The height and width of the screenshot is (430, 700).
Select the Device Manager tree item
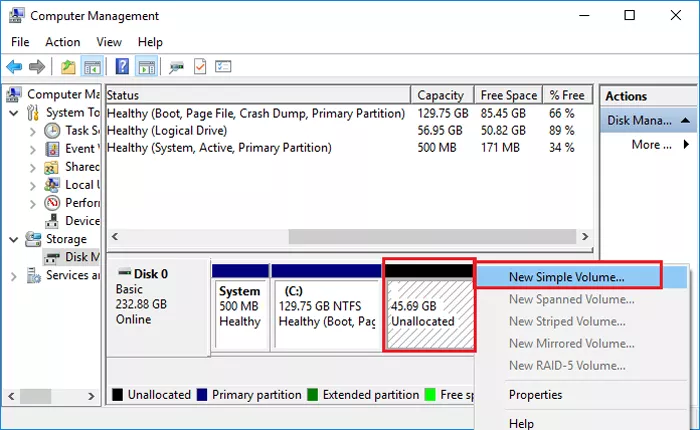(x=82, y=221)
